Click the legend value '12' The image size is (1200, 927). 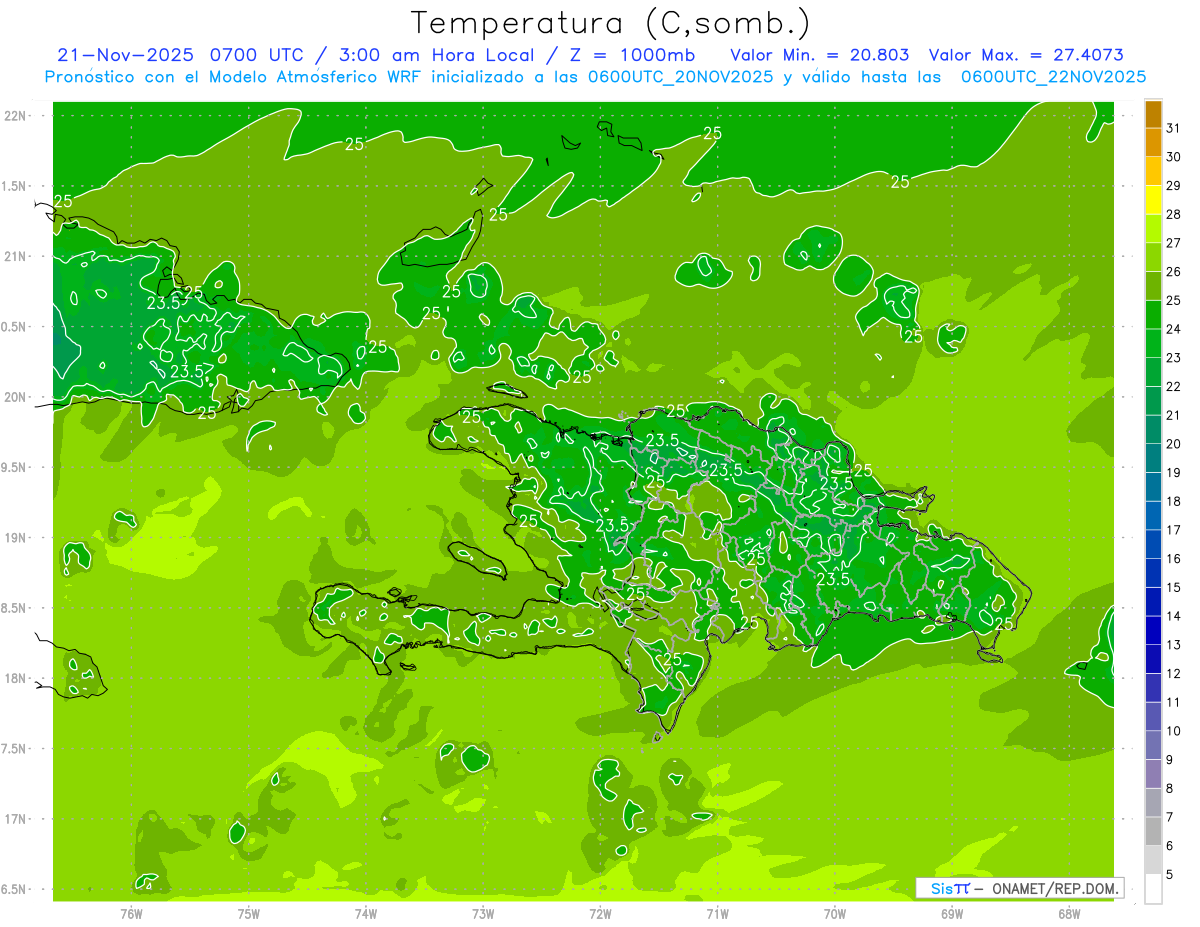click(1174, 673)
